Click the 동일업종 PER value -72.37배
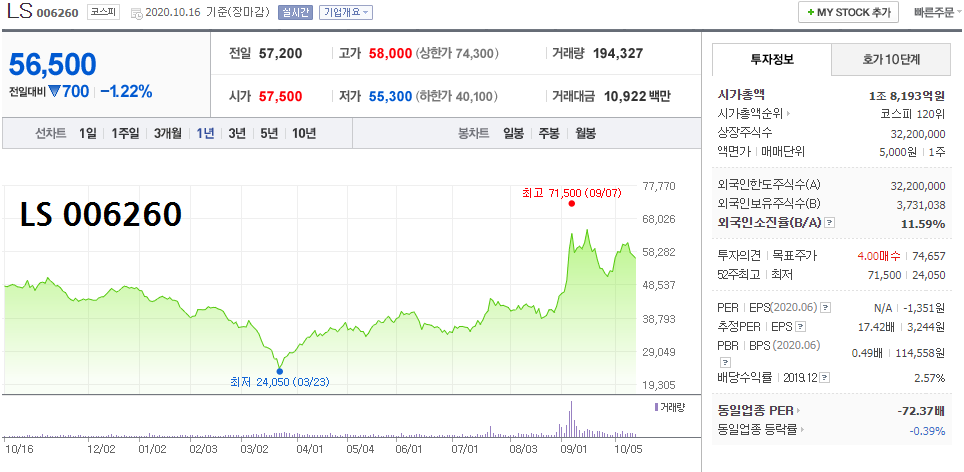 [921, 411]
